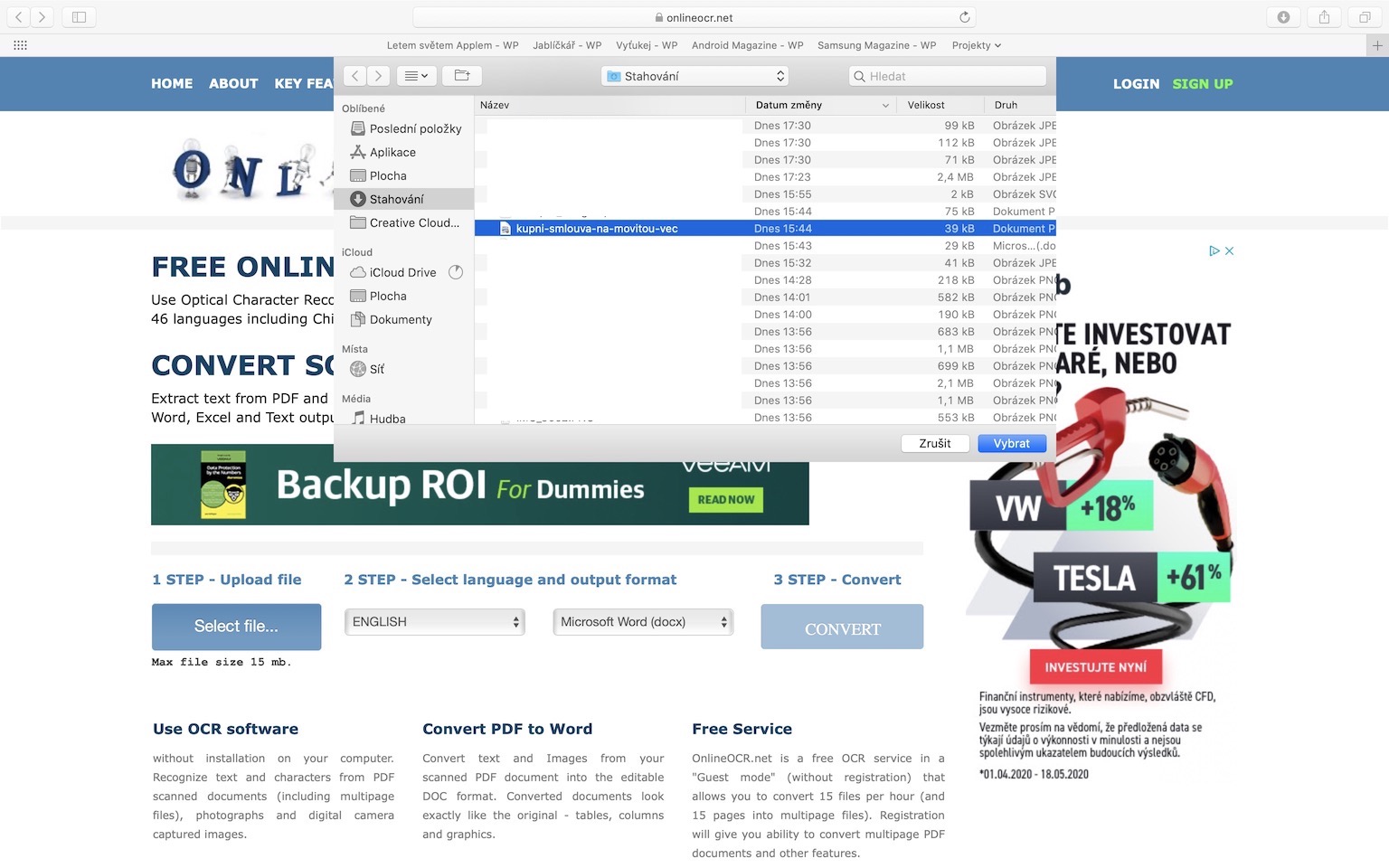Show the Safari tab overview
Image resolution: width=1389 pixels, height=868 pixels.
[1365, 17]
